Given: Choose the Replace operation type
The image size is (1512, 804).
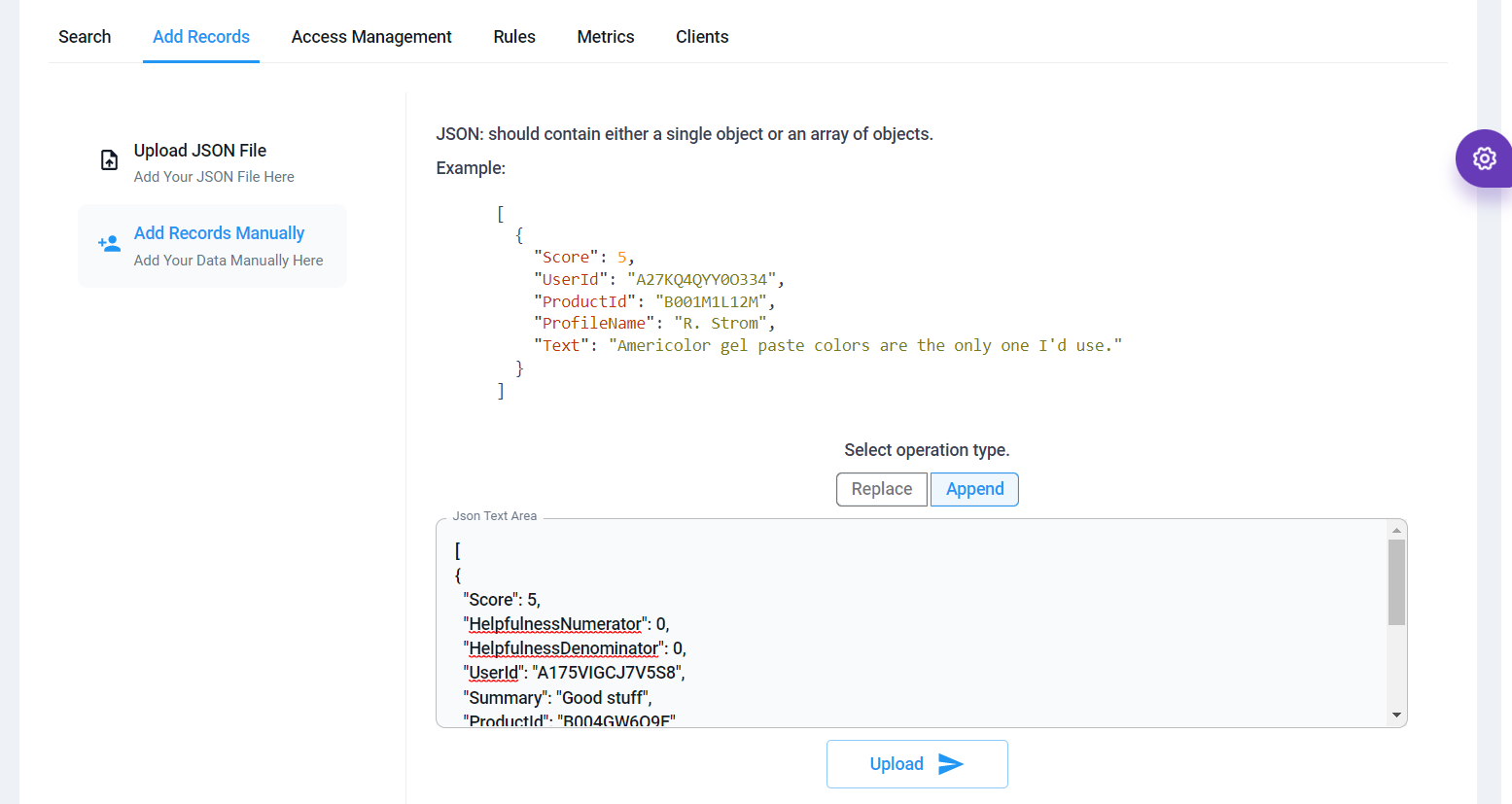Looking at the screenshot, I should pos(882,489).
